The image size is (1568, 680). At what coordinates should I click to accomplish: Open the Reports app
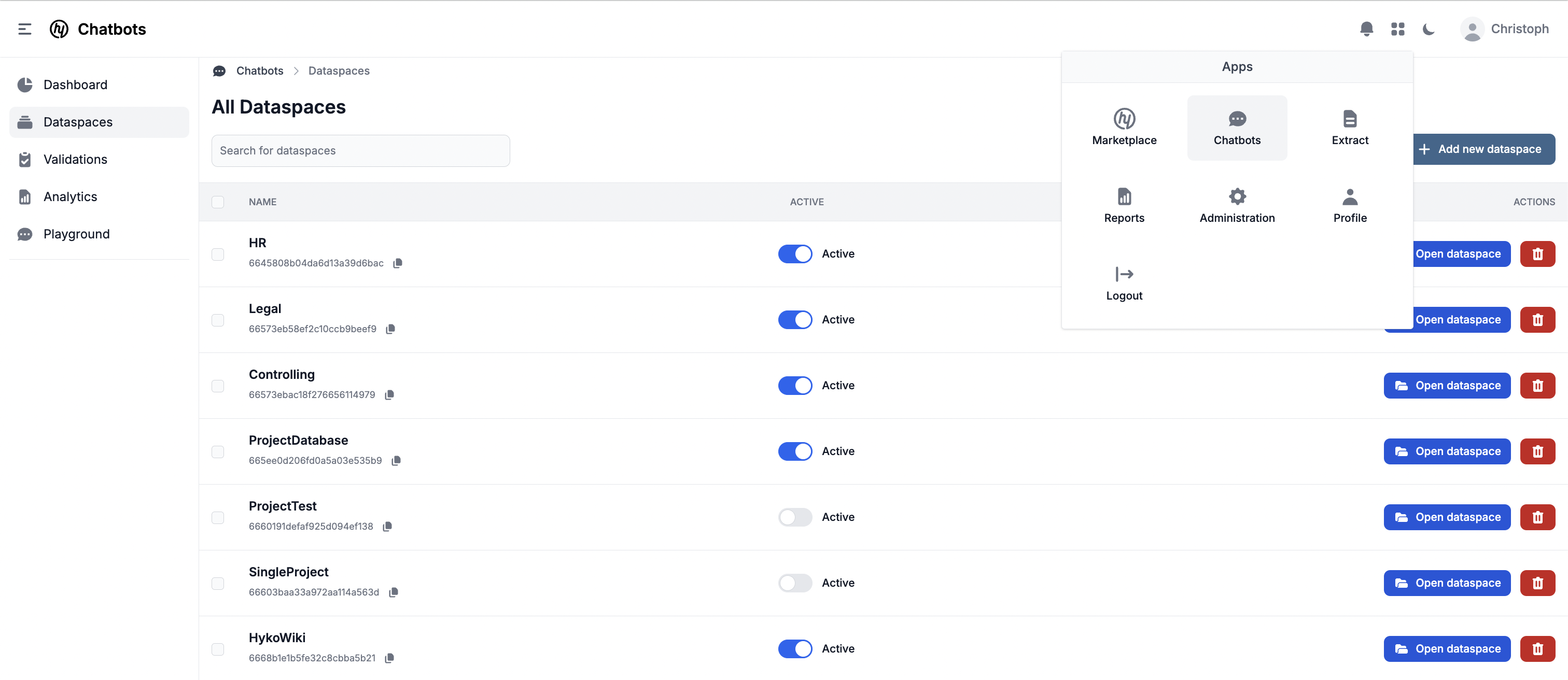[x=1124, y=204]
